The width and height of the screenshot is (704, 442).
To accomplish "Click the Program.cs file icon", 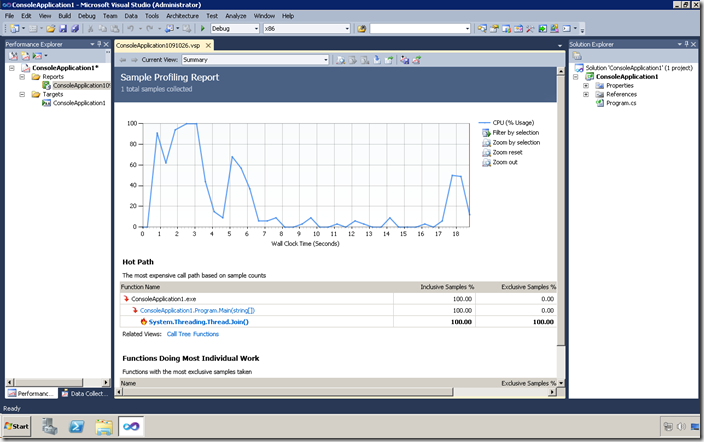I will pos(600,103).
